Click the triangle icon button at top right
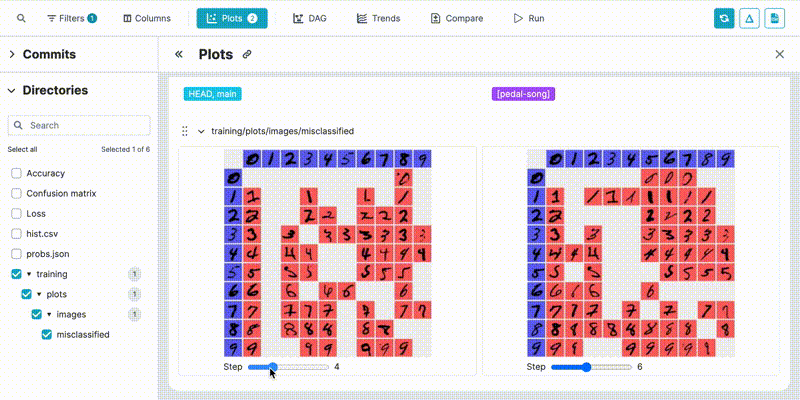The width and height of the screenshot is (800, 400). coord(749,18)
